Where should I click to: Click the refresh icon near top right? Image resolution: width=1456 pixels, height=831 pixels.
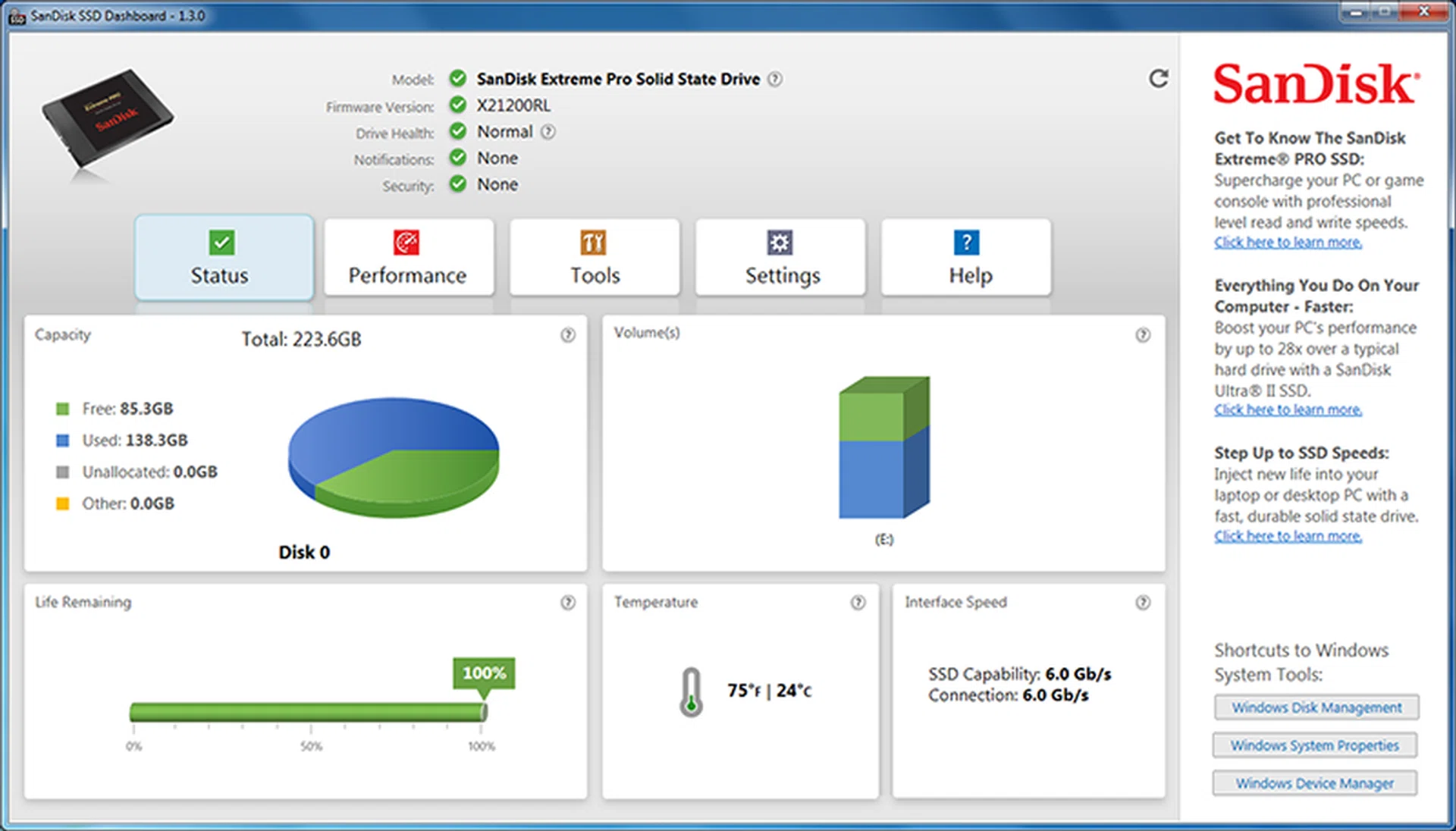pos(1158,79)
